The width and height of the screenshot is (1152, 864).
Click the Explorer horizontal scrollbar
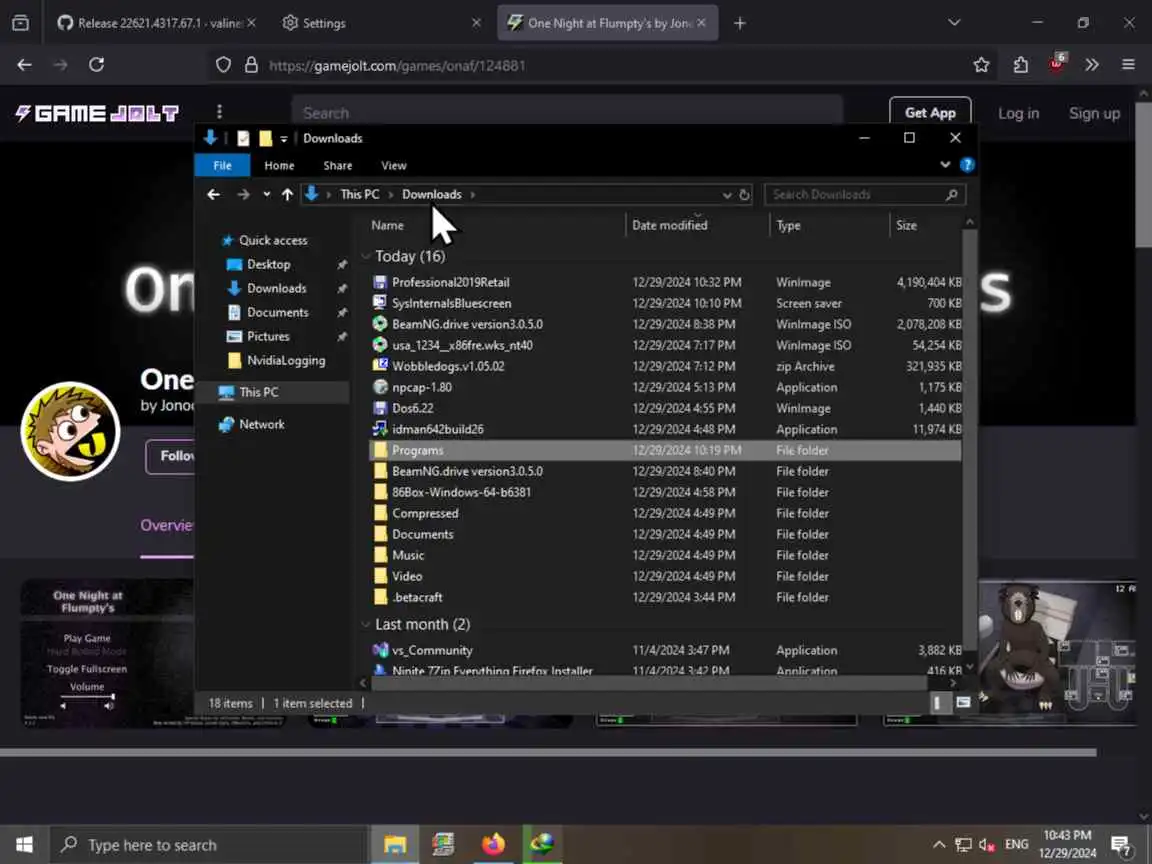click(x=649, y=683)
